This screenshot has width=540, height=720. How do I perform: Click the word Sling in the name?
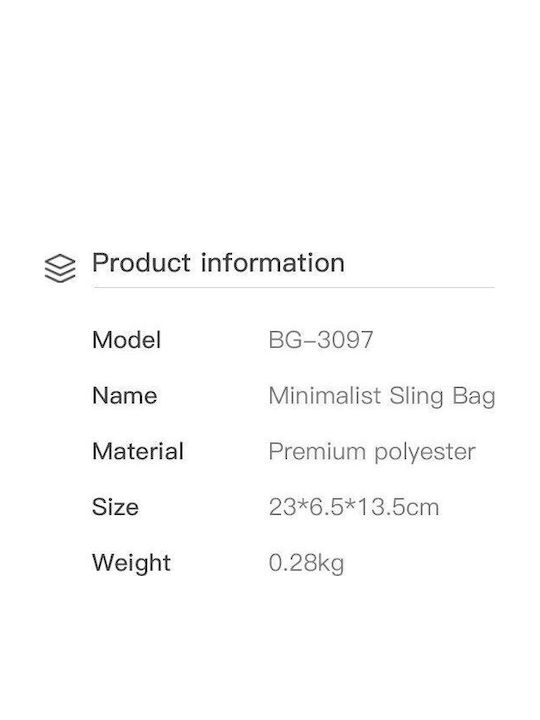click(416, 397)
